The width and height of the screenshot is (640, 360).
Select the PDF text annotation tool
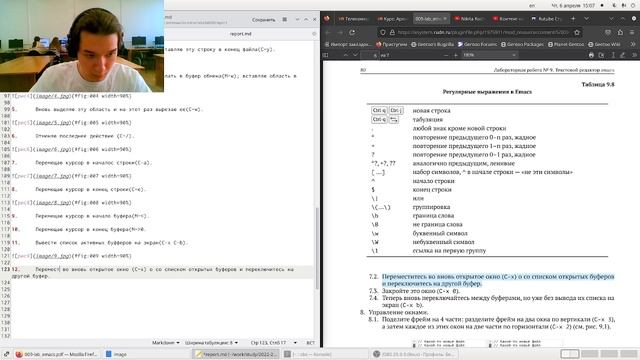coord(613,55)
